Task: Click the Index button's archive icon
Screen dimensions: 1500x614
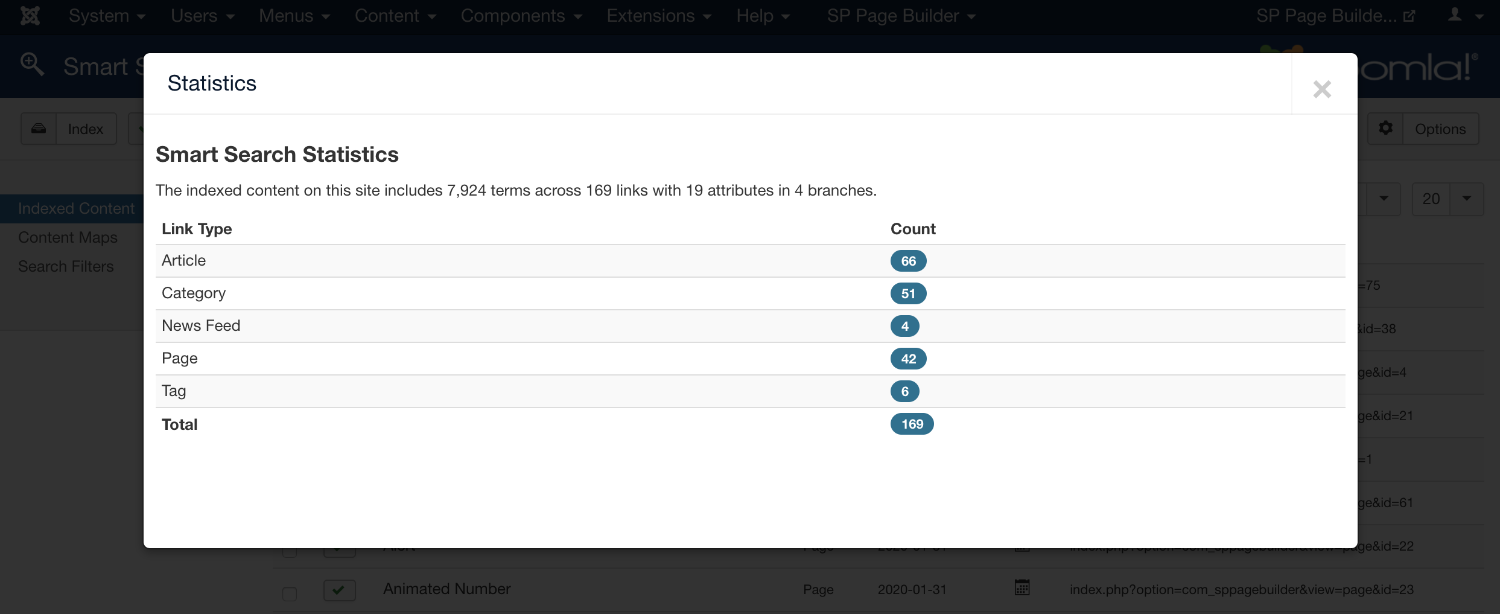Action: pyautogui.click(x=38, y=128)
